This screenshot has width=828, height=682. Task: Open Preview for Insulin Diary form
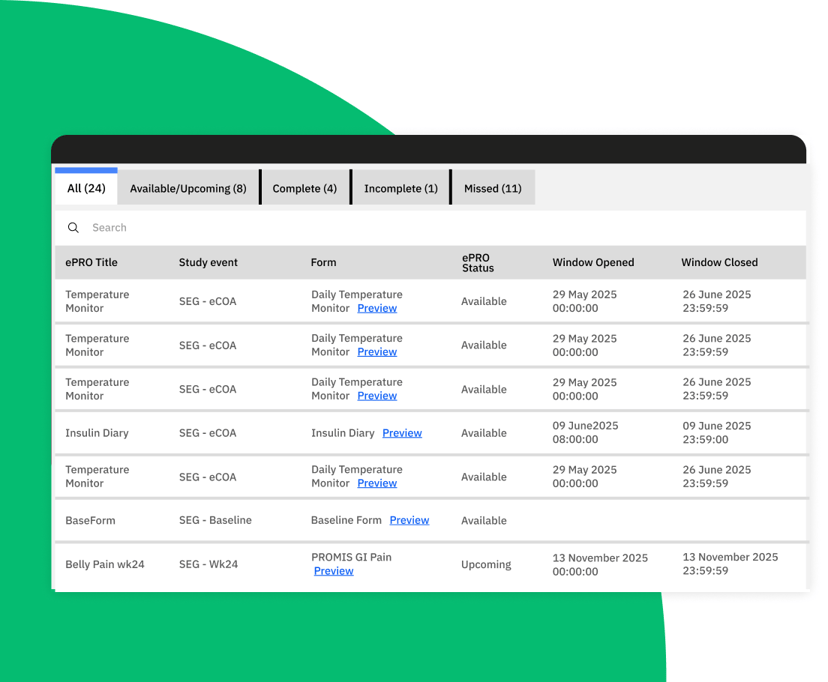point(402,433)
